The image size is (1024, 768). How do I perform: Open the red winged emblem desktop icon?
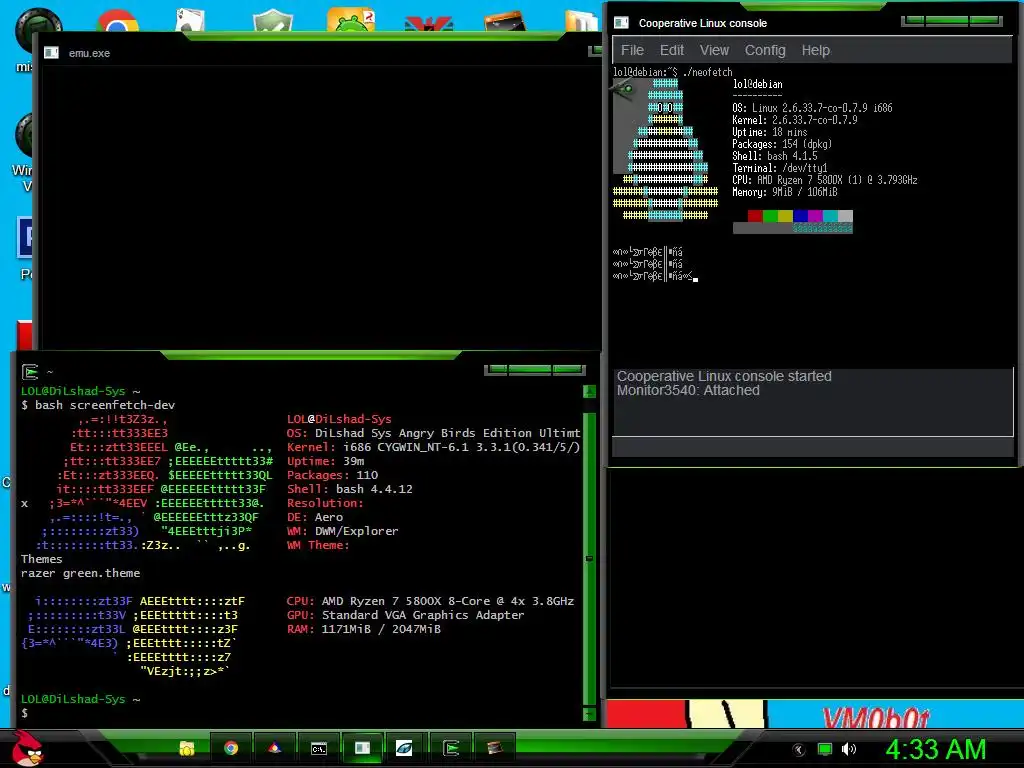click(x=428, y=24)
